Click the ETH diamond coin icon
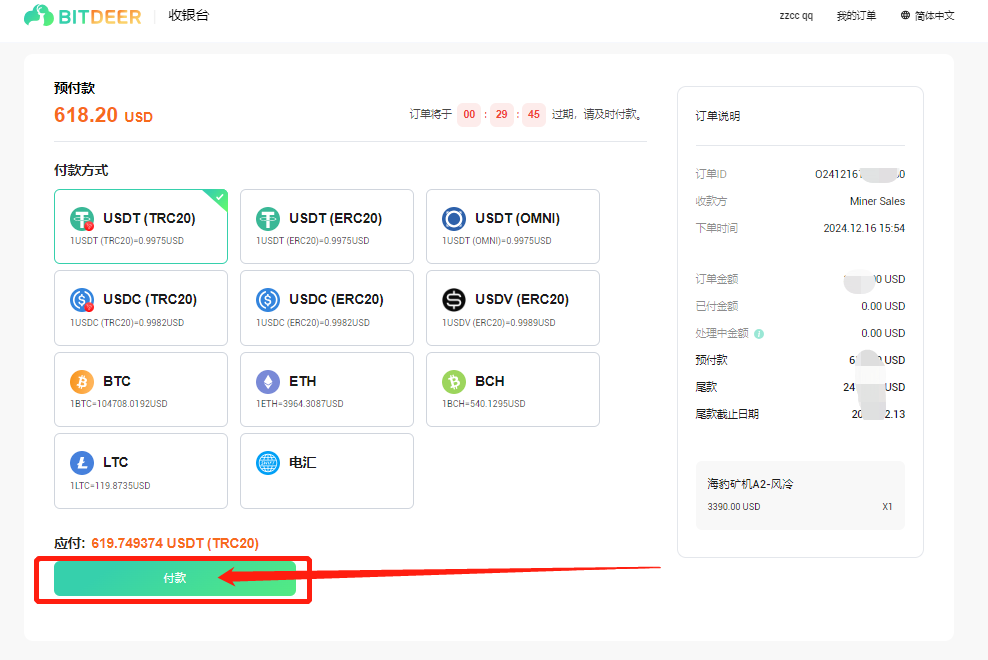Screen dimensions: 988x660 tap(268, 381)
